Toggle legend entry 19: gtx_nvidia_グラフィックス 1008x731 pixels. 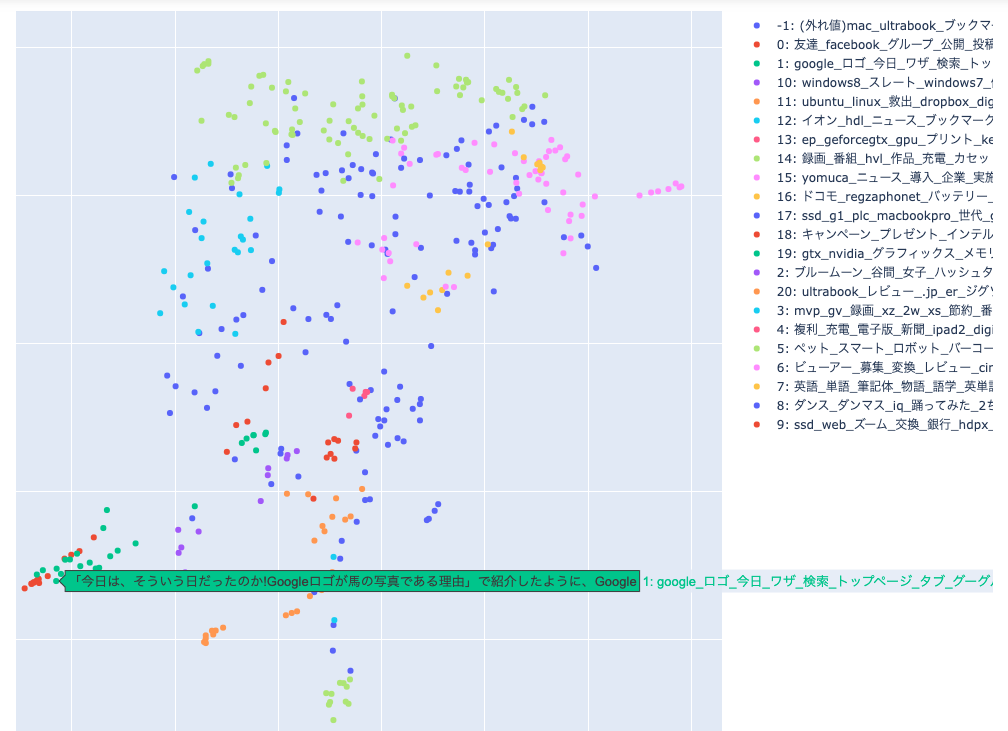pos(872,253)
